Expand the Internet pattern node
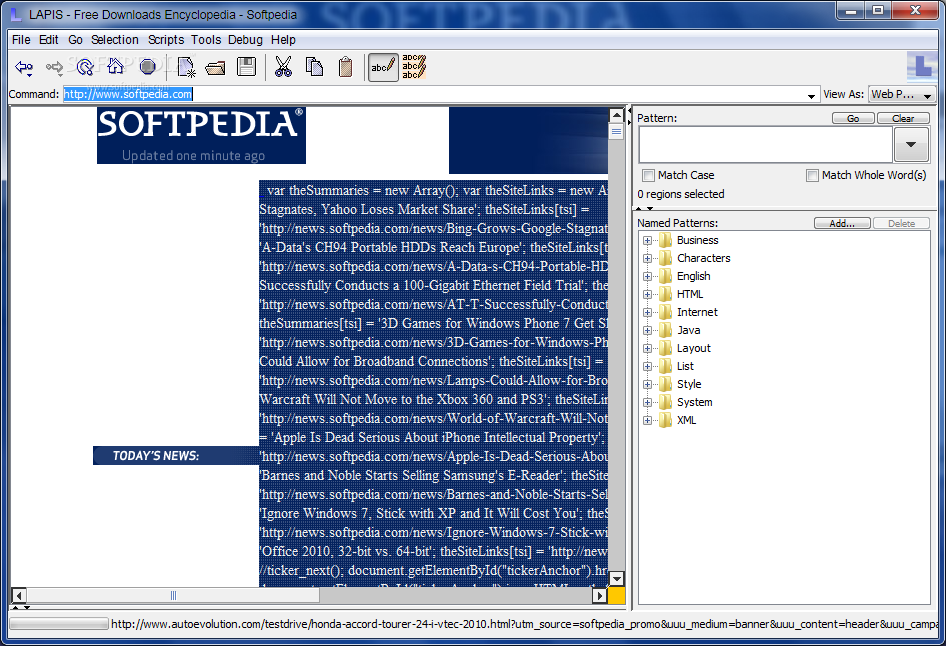Viewport: 946px width, 646px height. [647, 312]
